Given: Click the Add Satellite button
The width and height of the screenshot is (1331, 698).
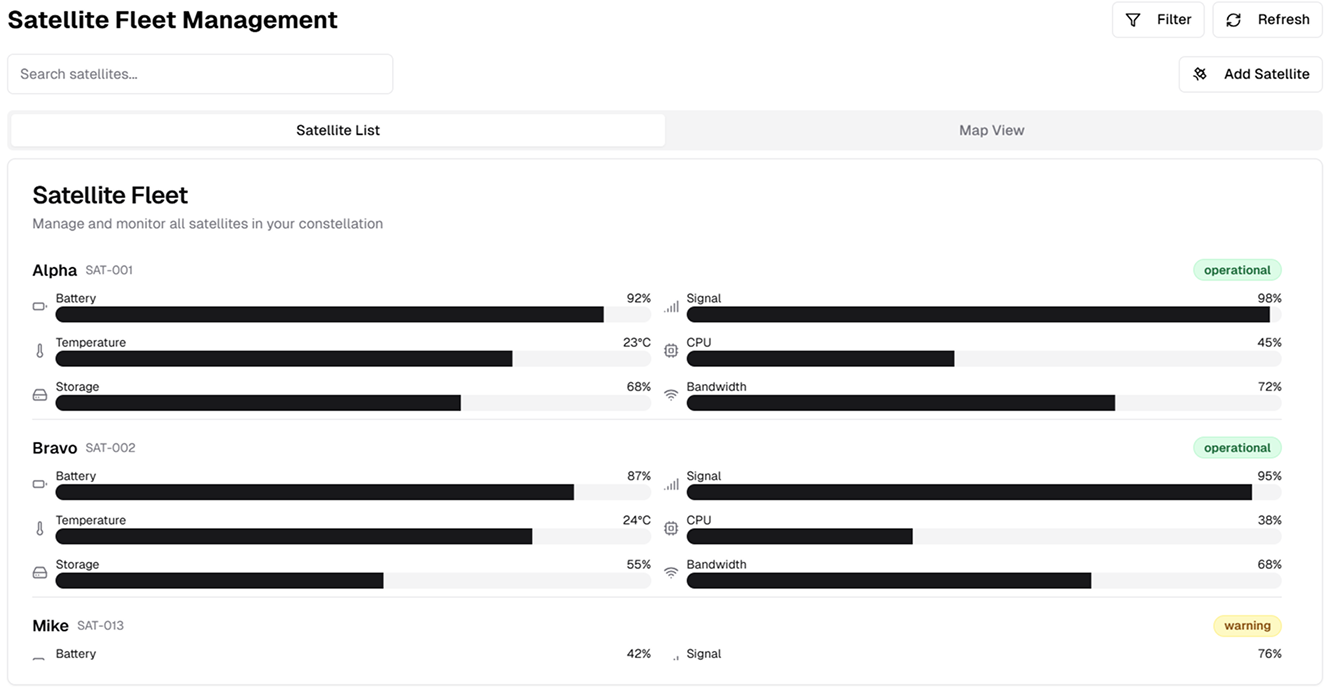Looking at the screenshot, I should tap(1251, 74).
